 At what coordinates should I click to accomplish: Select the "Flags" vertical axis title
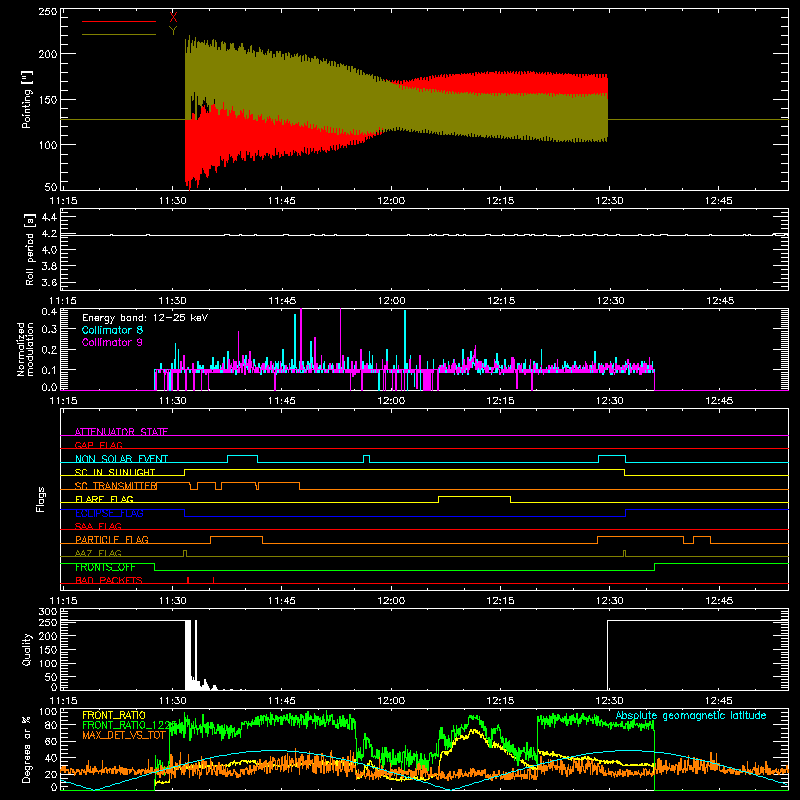40,499
